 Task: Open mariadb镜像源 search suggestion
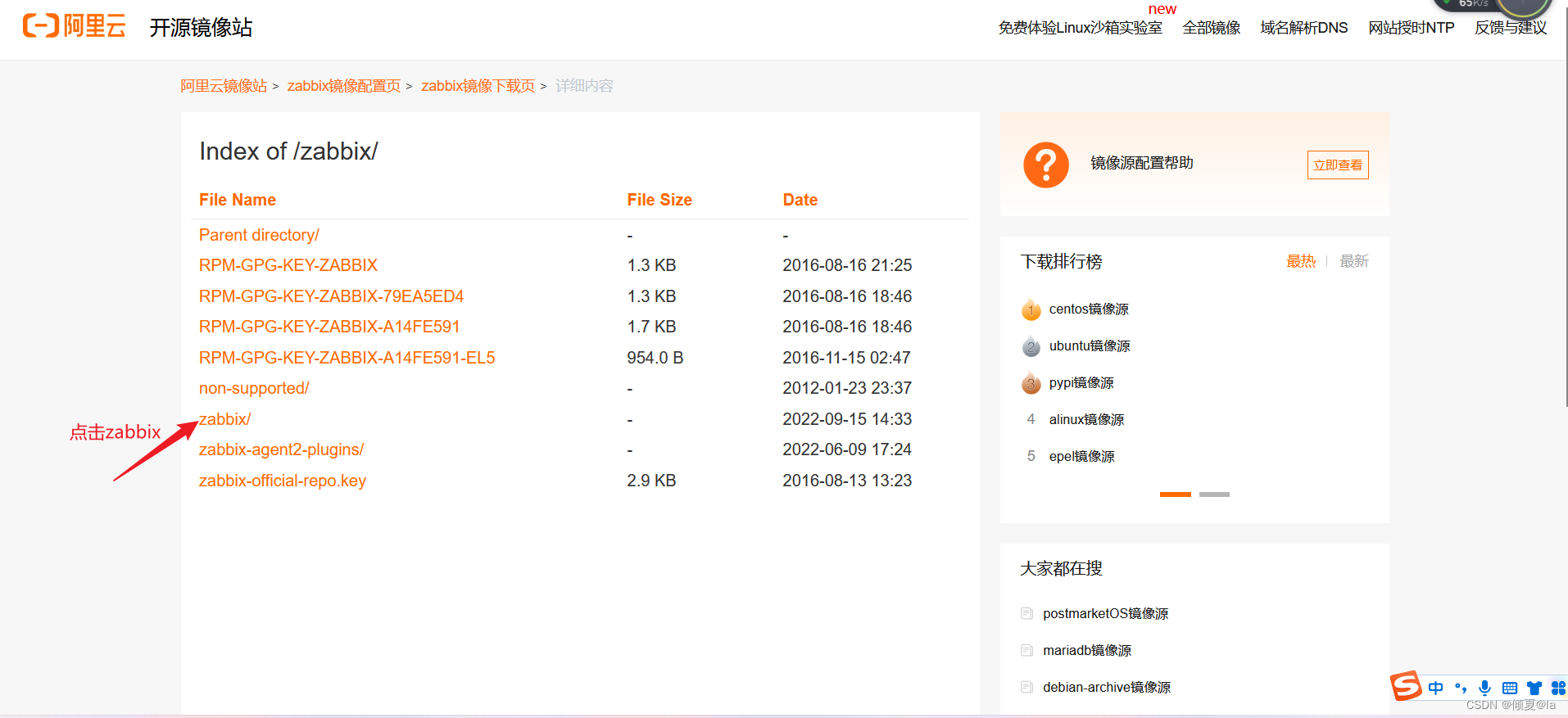[x=1087, y=650]
